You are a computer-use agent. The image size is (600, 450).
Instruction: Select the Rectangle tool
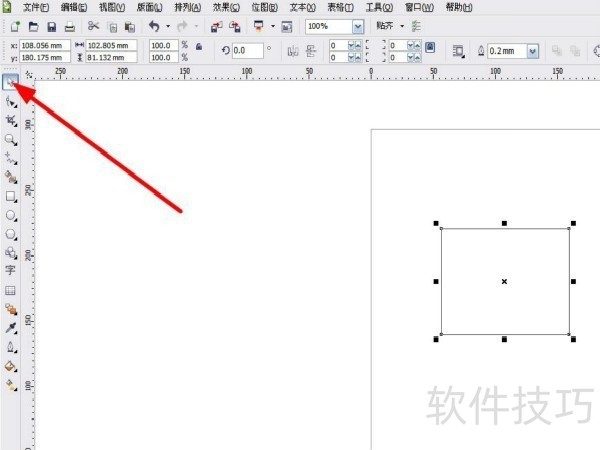11,196
